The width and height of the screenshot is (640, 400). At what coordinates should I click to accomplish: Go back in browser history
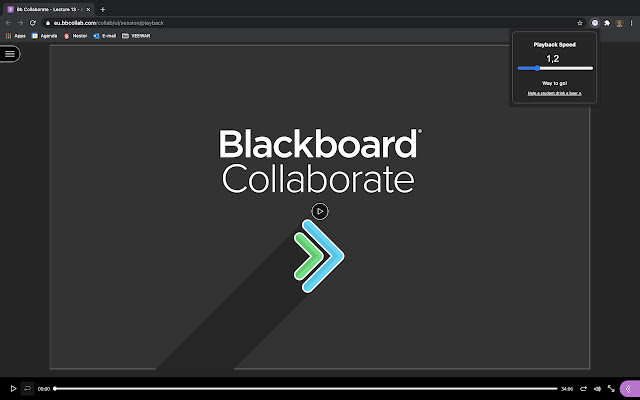8,23
